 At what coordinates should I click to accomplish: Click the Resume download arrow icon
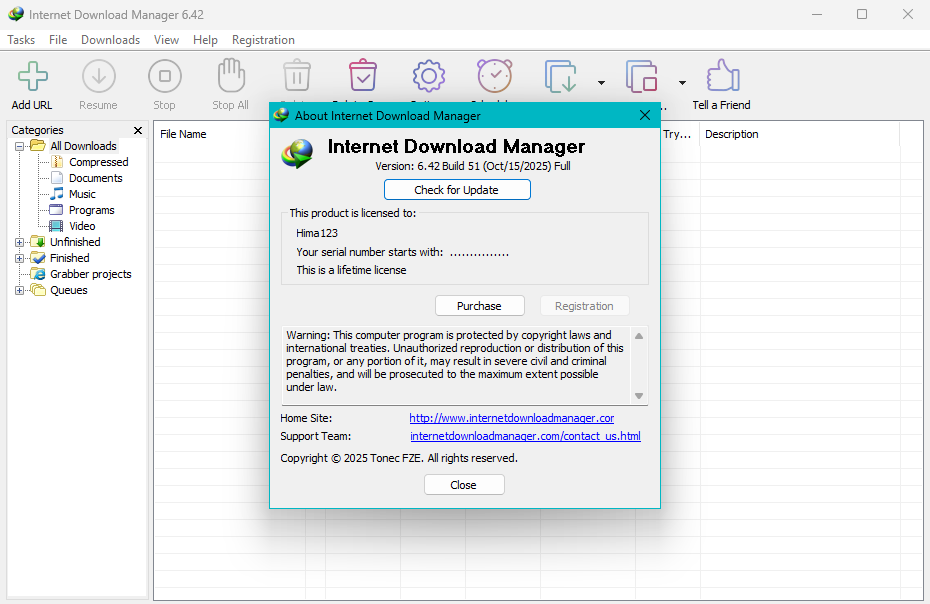point(98,76)
